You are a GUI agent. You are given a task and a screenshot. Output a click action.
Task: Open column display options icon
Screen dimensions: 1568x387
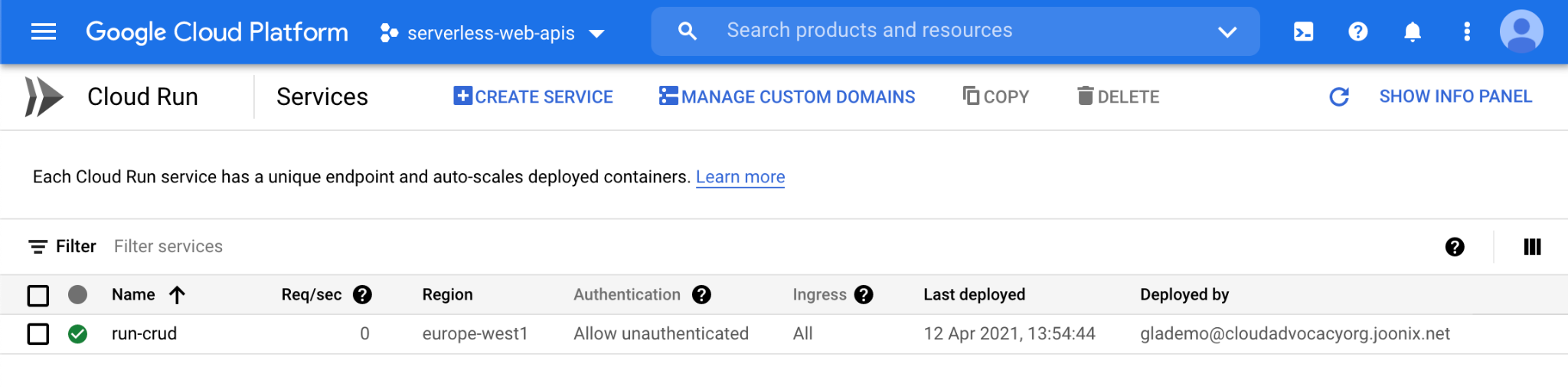1531,247
